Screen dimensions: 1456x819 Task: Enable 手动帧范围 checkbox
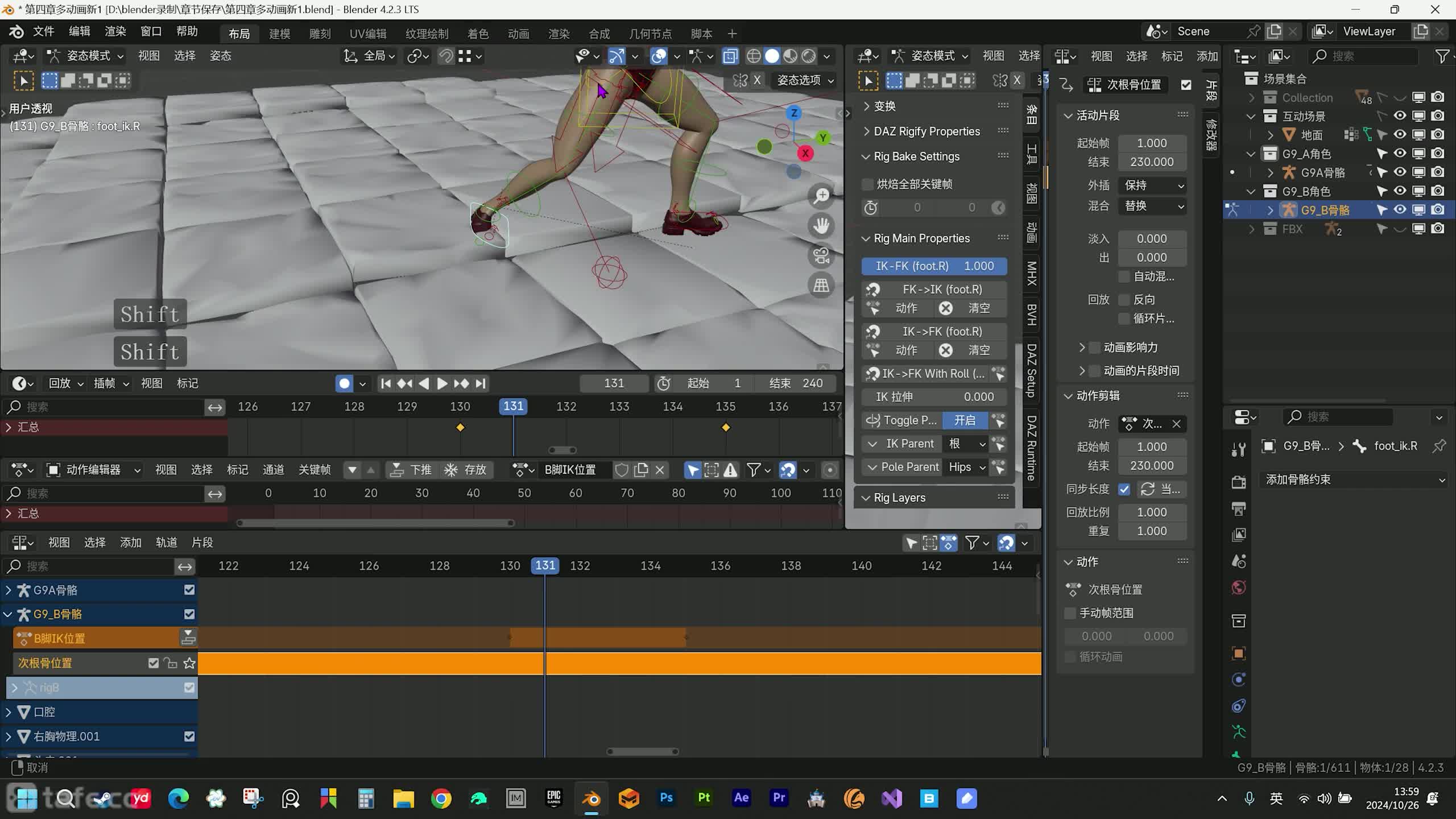(x=1070, y=613)
